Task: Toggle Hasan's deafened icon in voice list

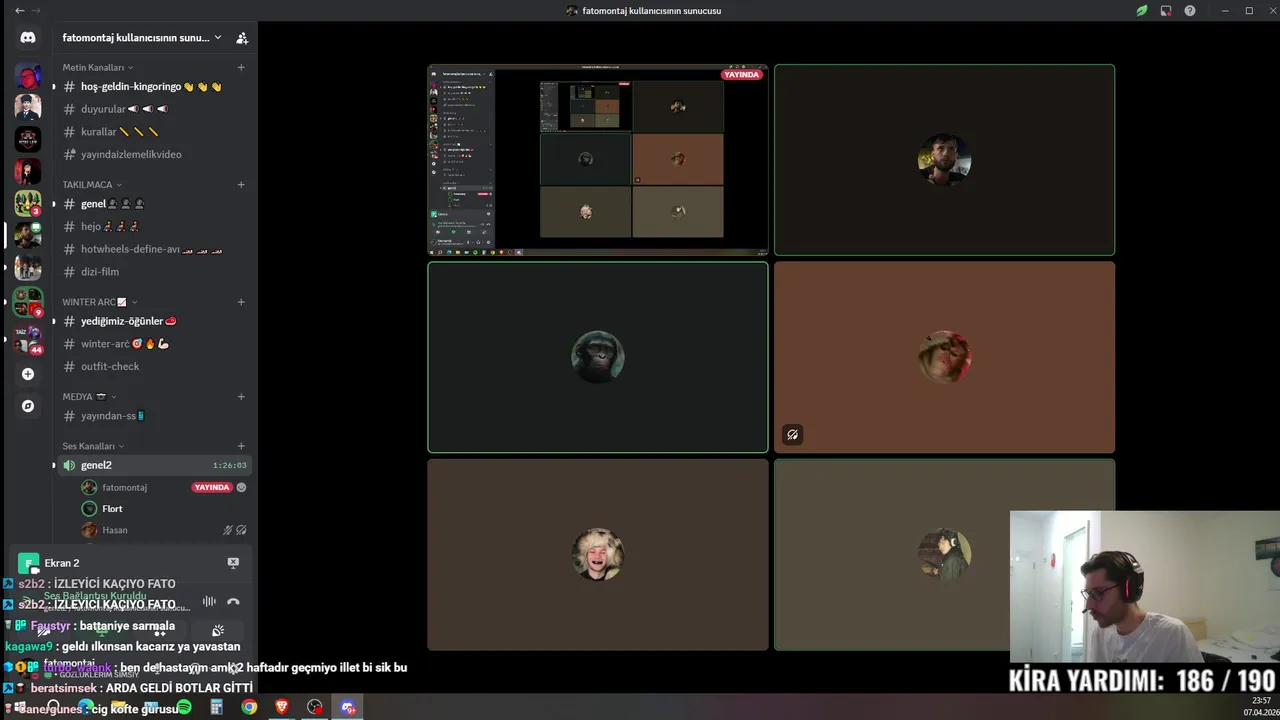Action: coord(241,530)
